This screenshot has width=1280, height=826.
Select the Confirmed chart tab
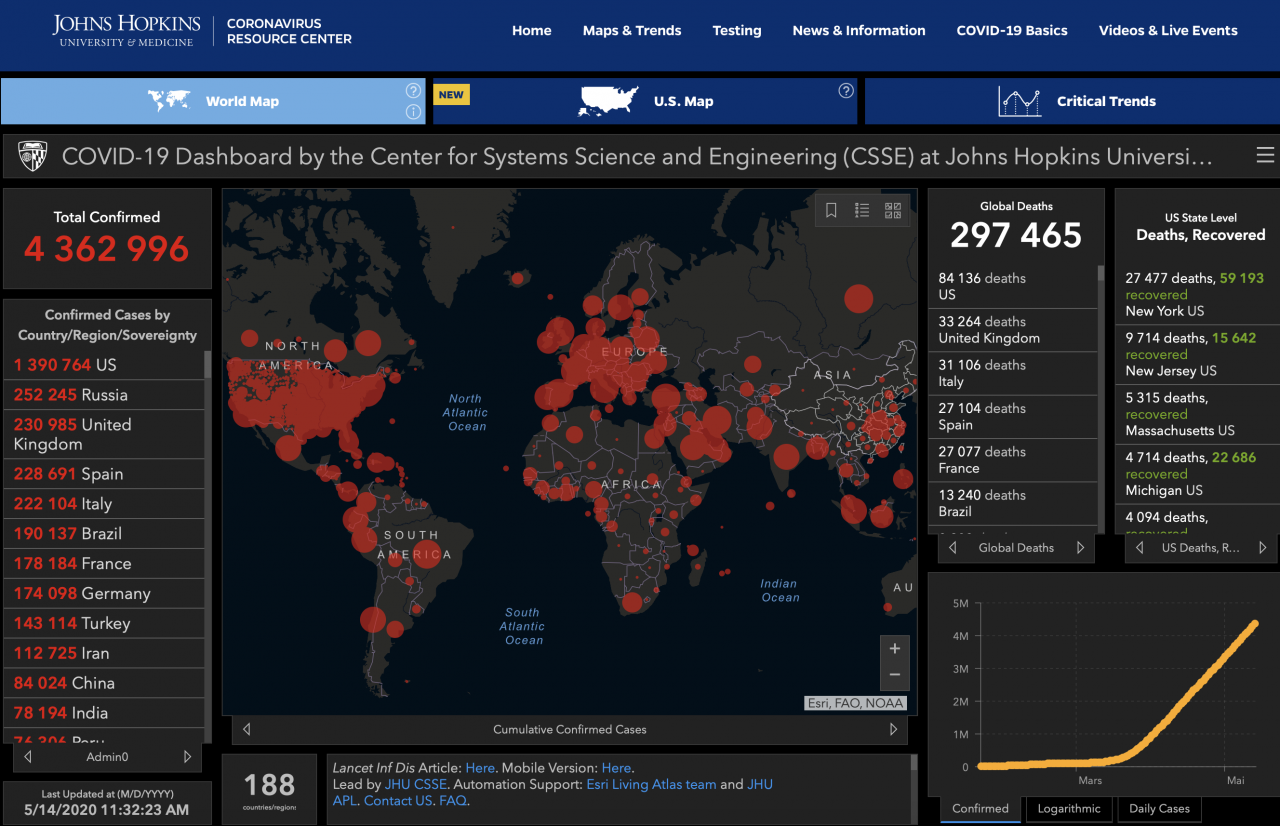point(980,808)
